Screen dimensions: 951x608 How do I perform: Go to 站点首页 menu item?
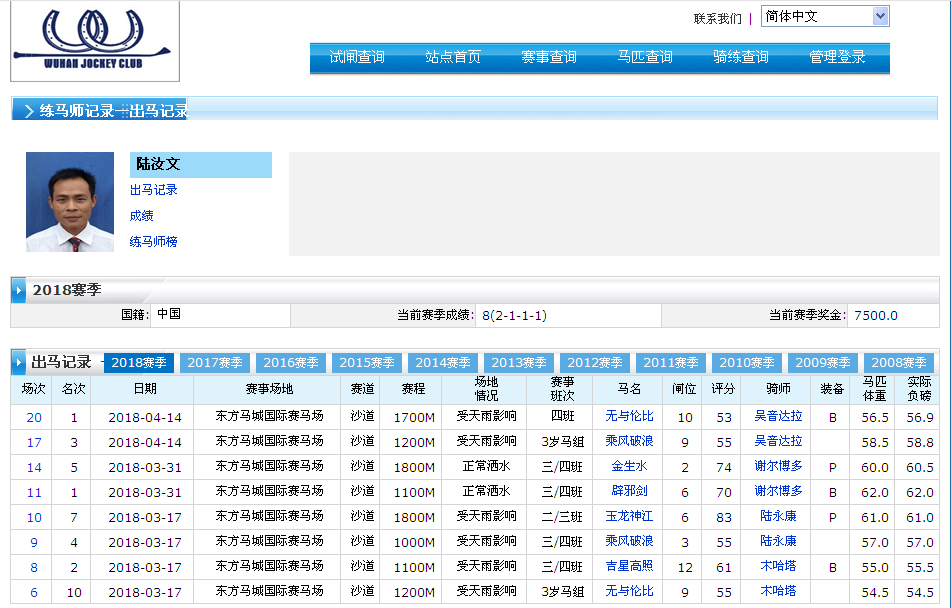(453, 58)
